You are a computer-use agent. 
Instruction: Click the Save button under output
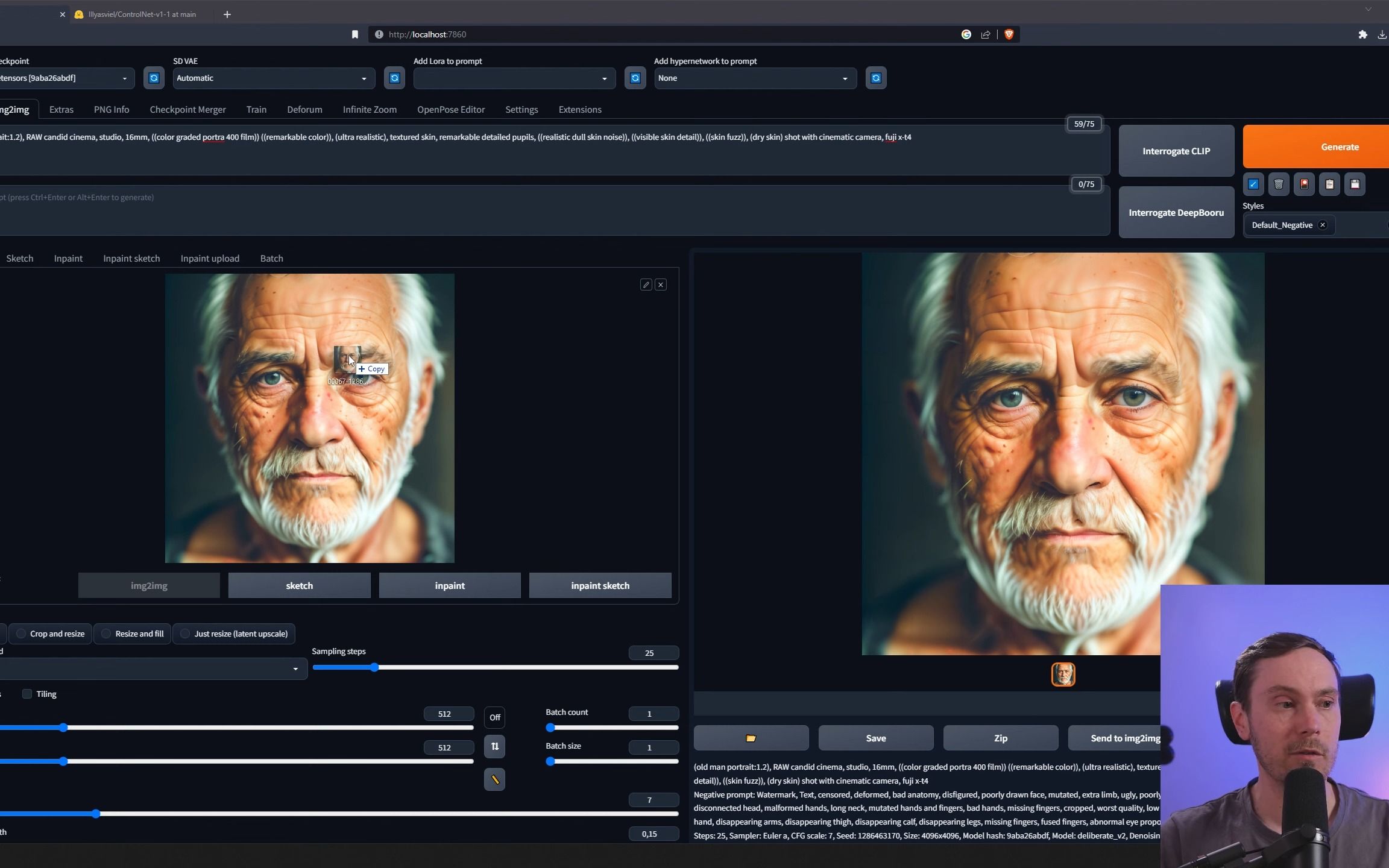point(876,738)
